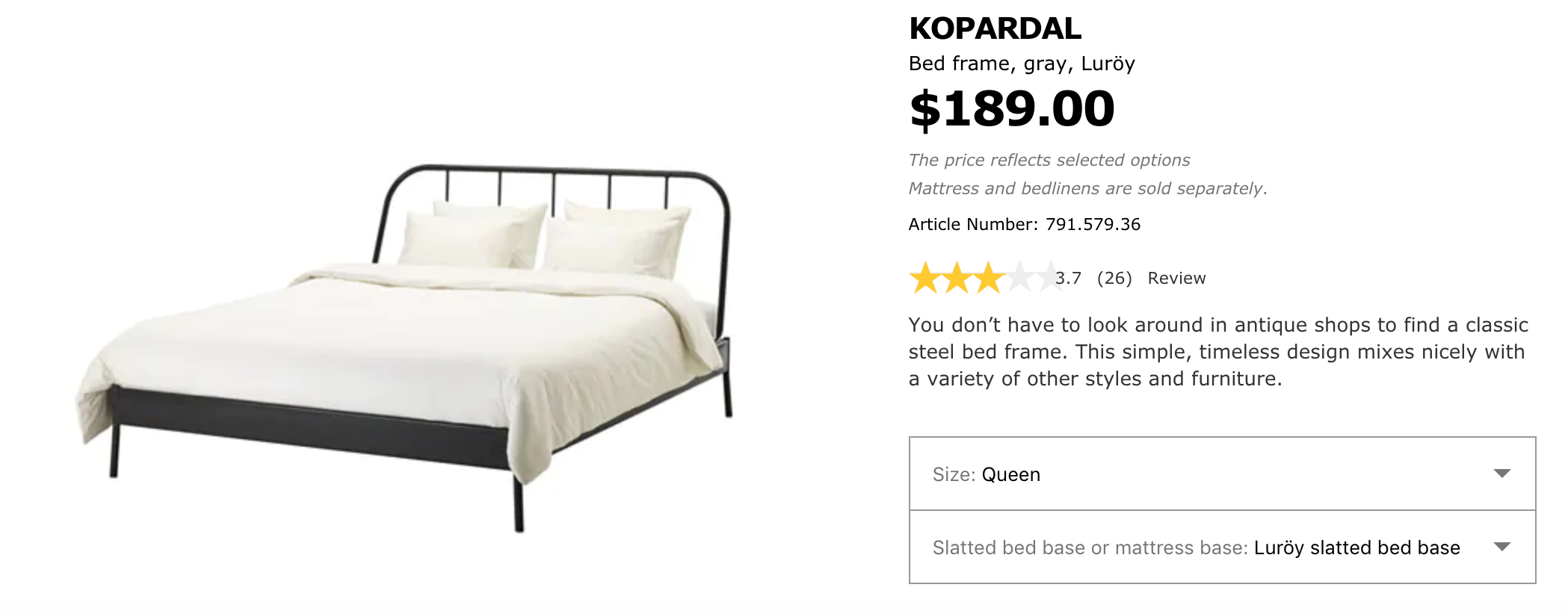
Task: Click the first yellow rating star
Action: [925, 278]
